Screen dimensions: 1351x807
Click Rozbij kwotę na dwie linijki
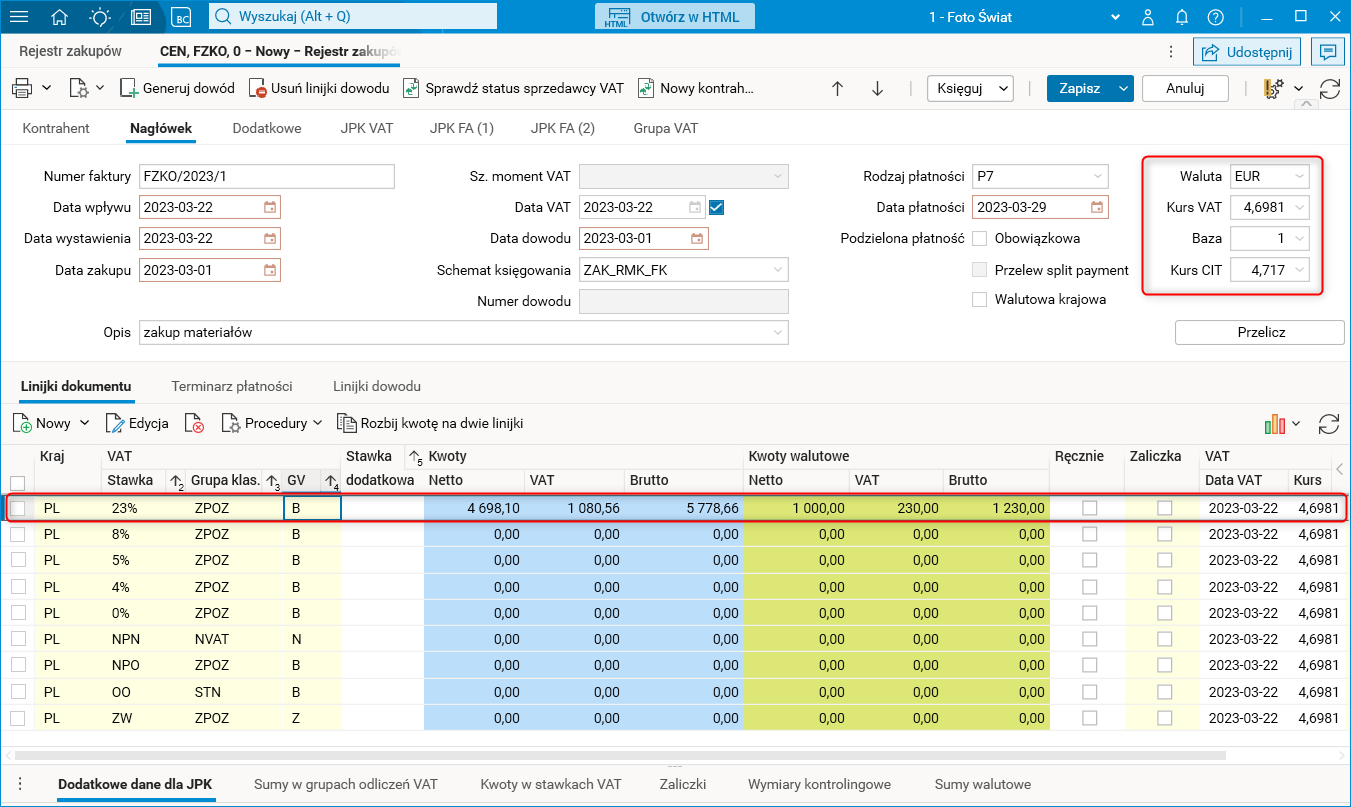click(430, 423)
